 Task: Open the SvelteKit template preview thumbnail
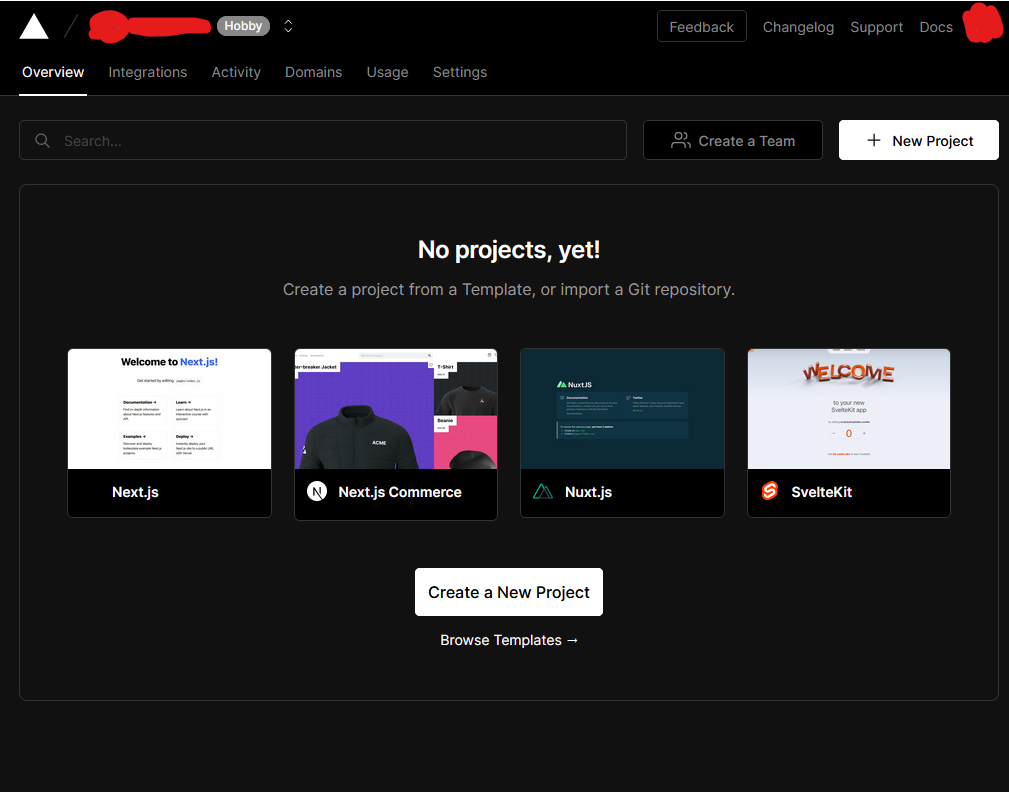pos(849,409)
